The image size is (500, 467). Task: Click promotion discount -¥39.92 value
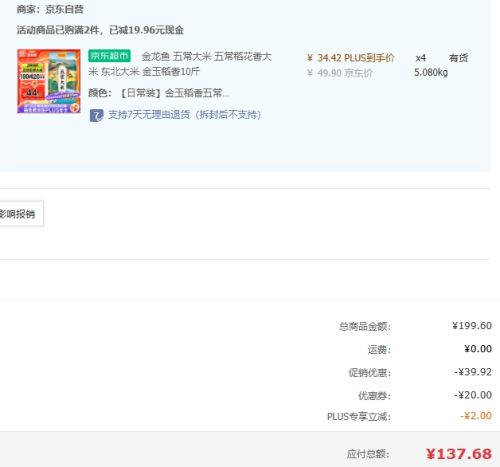pyautogui.click(x=473, y=372)
